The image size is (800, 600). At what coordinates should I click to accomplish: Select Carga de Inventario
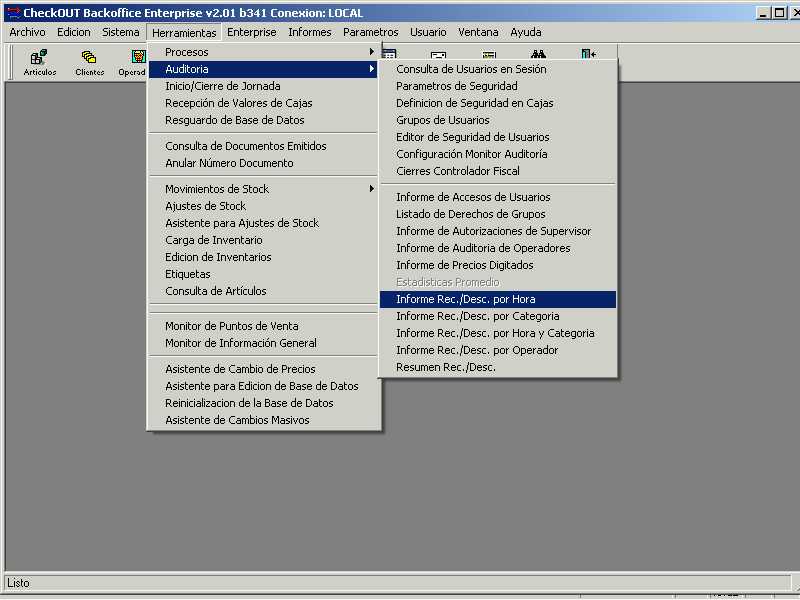click(x=263, y=240)
